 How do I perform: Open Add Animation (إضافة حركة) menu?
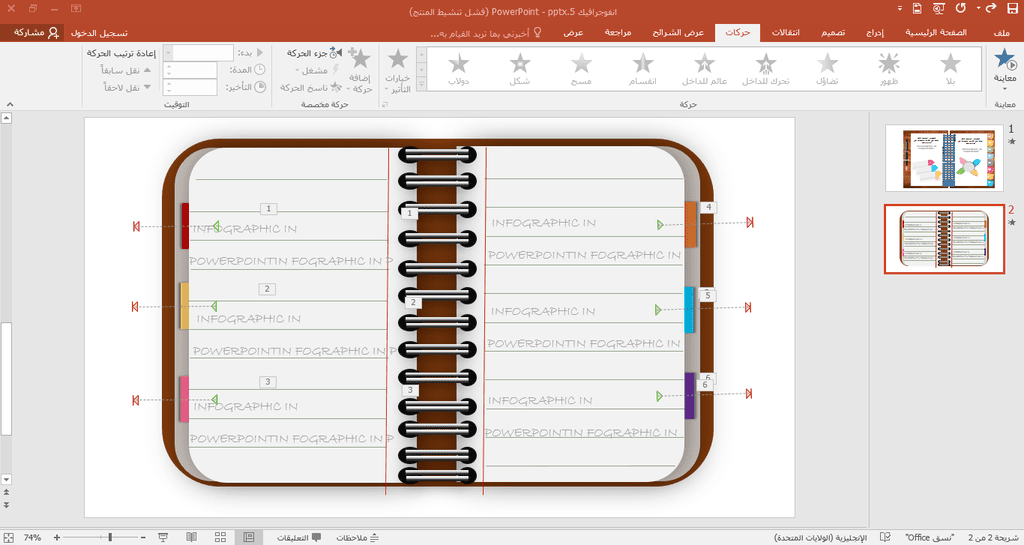pos(360,70)
